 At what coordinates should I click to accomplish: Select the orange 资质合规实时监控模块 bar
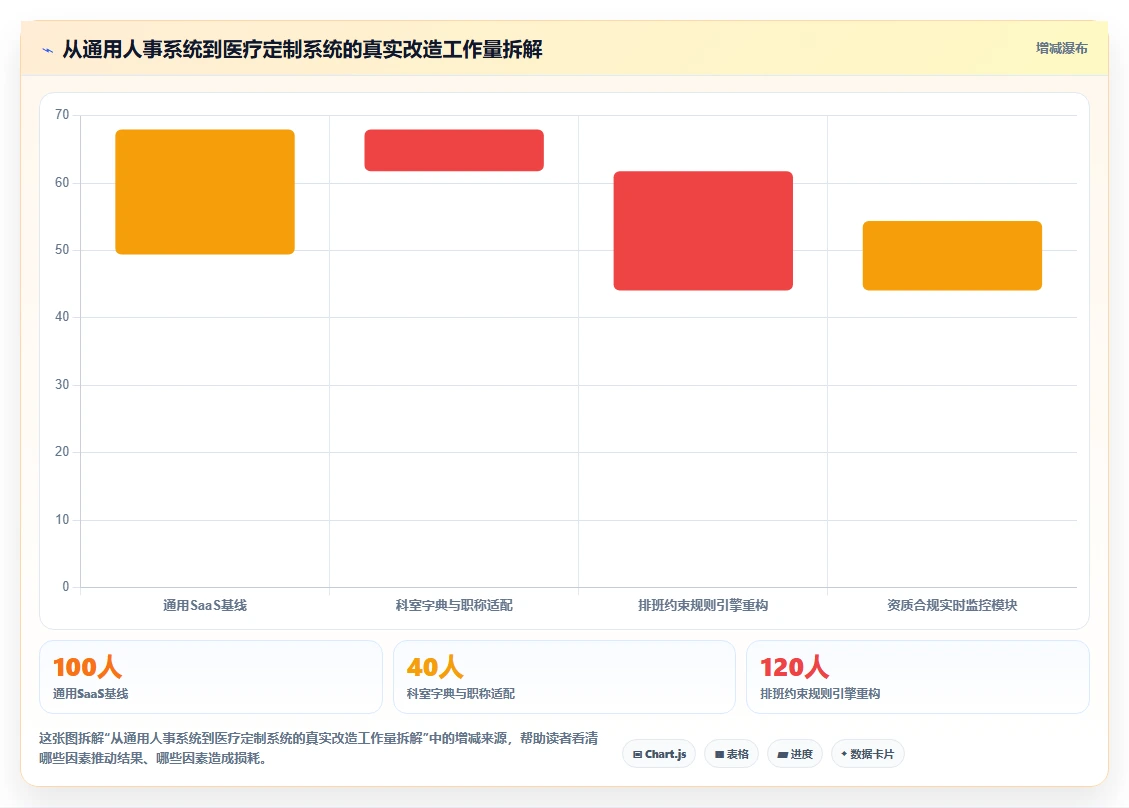tap(952, 256)
